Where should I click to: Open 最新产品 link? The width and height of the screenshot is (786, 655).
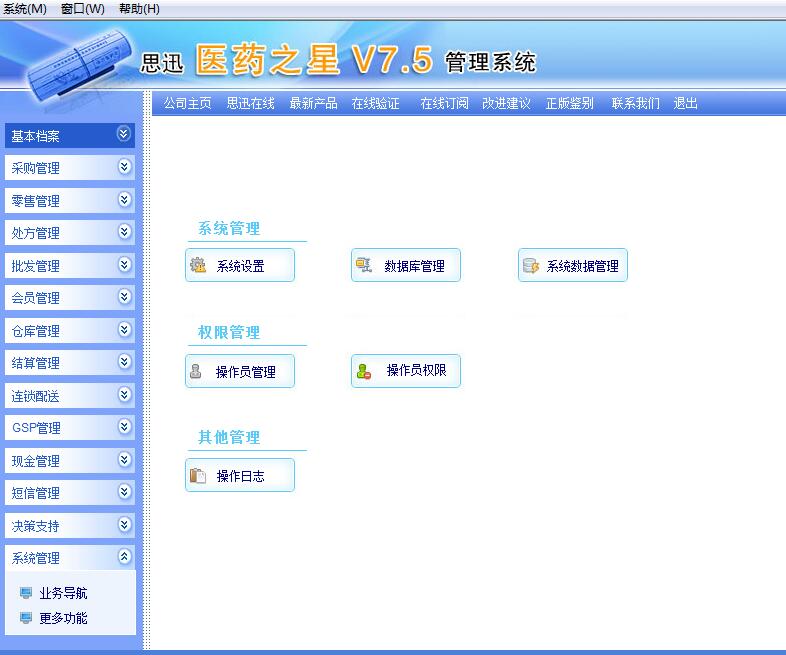click(313, 103)
